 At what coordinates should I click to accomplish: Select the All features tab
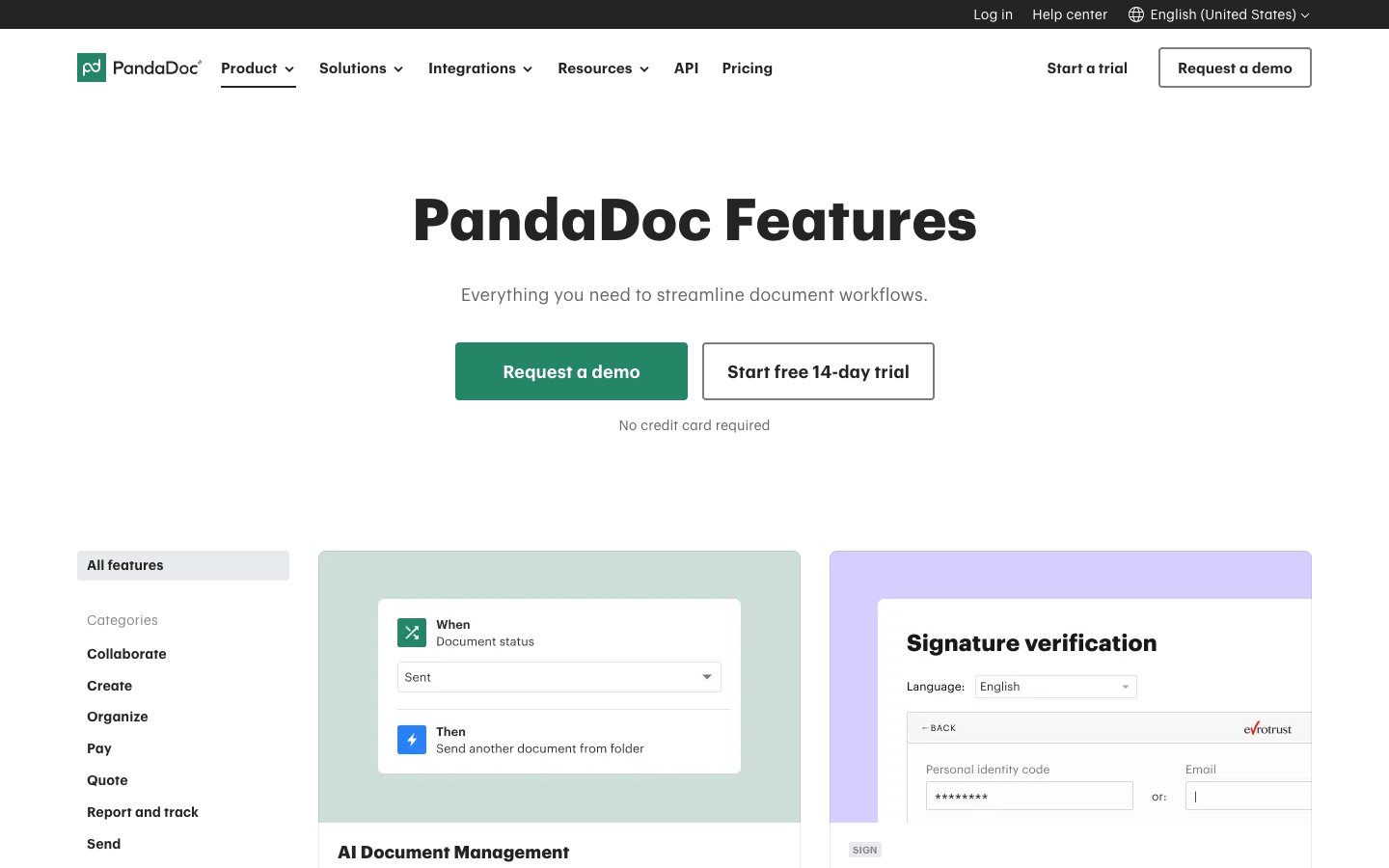click(124, 565)
